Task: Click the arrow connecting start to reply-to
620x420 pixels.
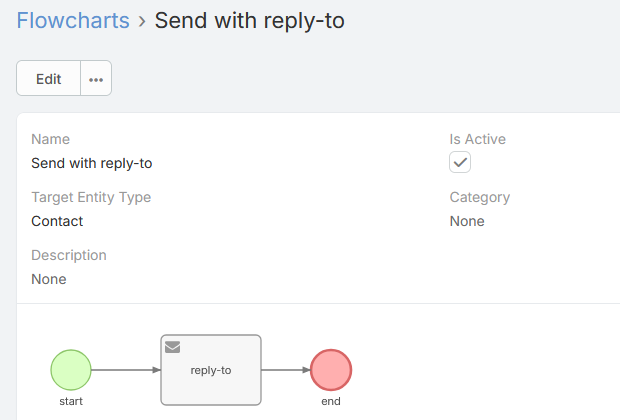Action: point(126,370)
